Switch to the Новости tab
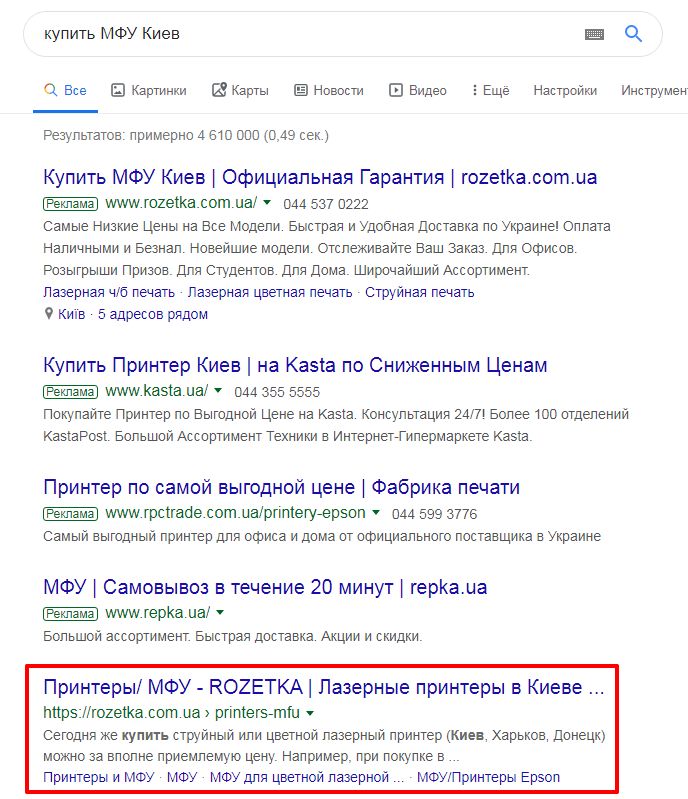 (329, 91)
